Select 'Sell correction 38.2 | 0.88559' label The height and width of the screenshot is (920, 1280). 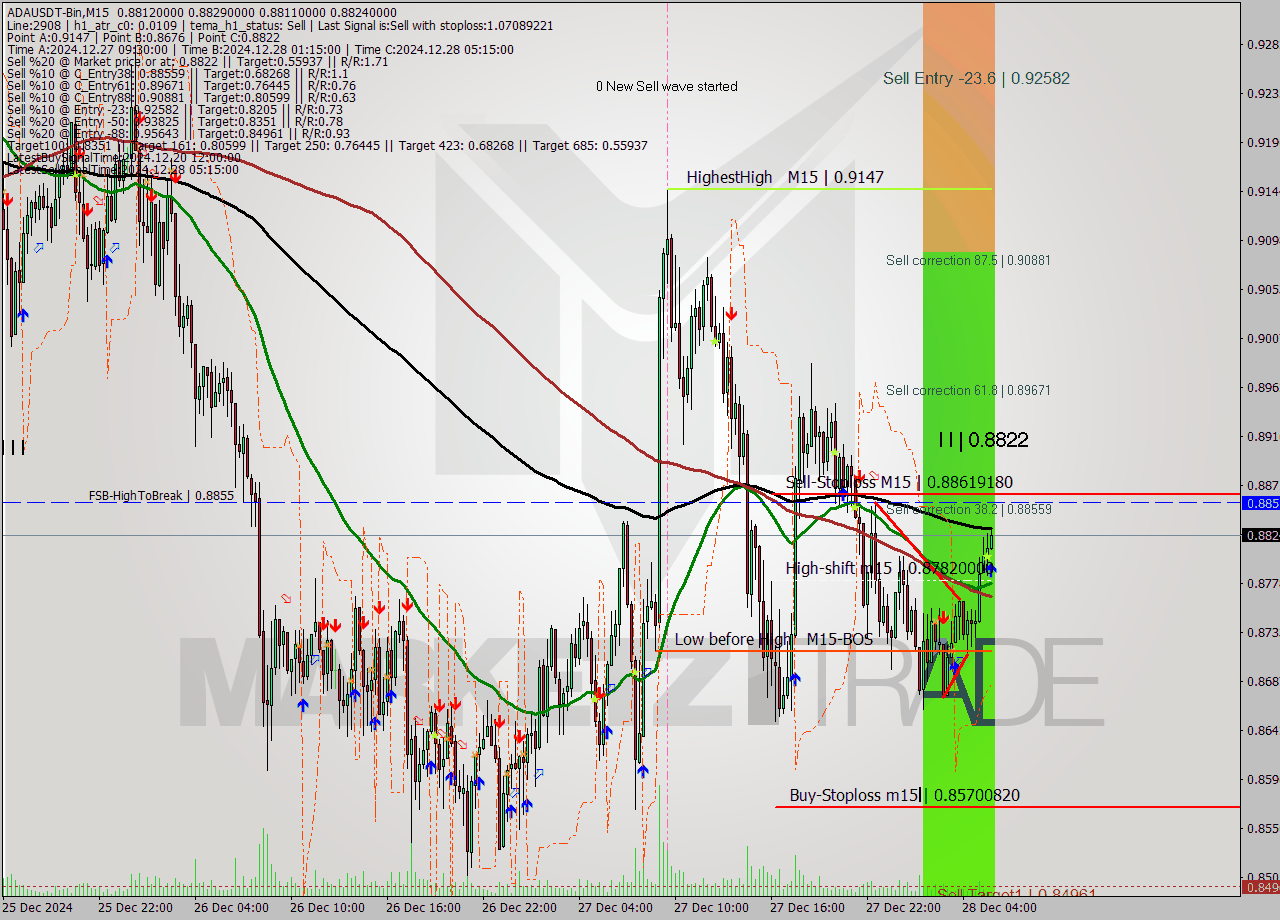968,509
